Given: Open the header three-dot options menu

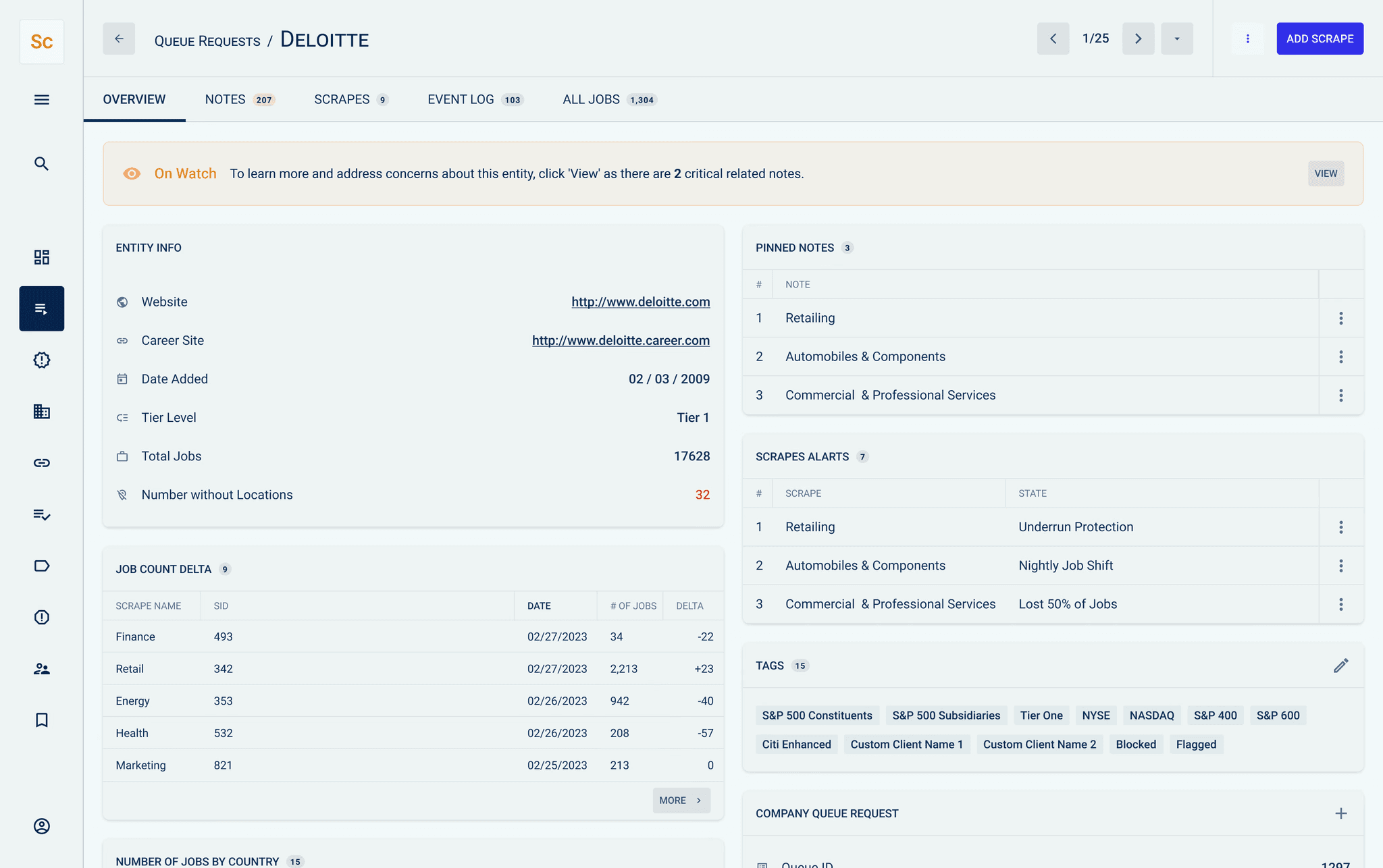Looking at the screenshot, I should point(1248,38).
